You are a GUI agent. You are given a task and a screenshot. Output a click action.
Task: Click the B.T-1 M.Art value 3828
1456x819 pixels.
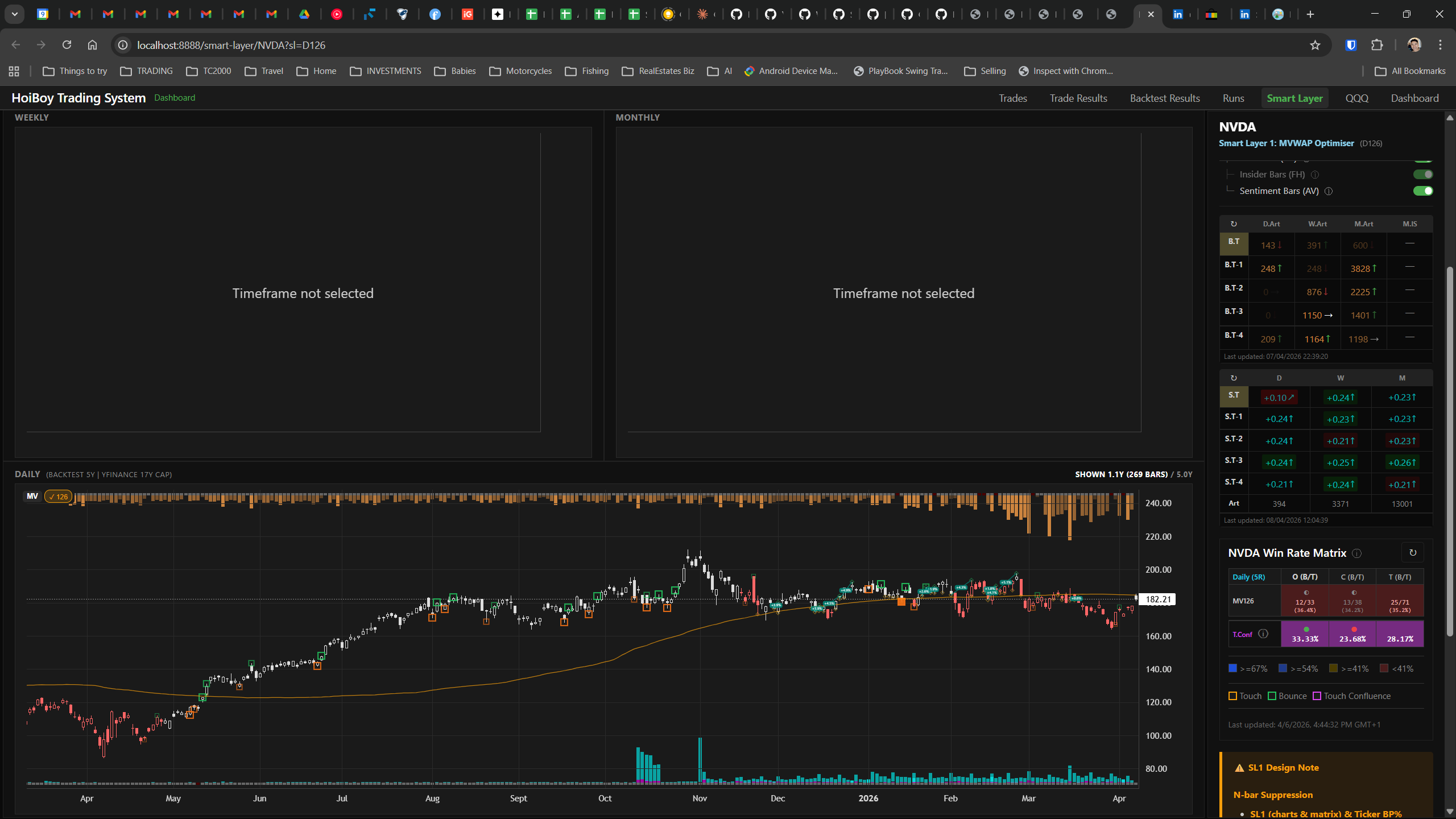click(1363, 268)
